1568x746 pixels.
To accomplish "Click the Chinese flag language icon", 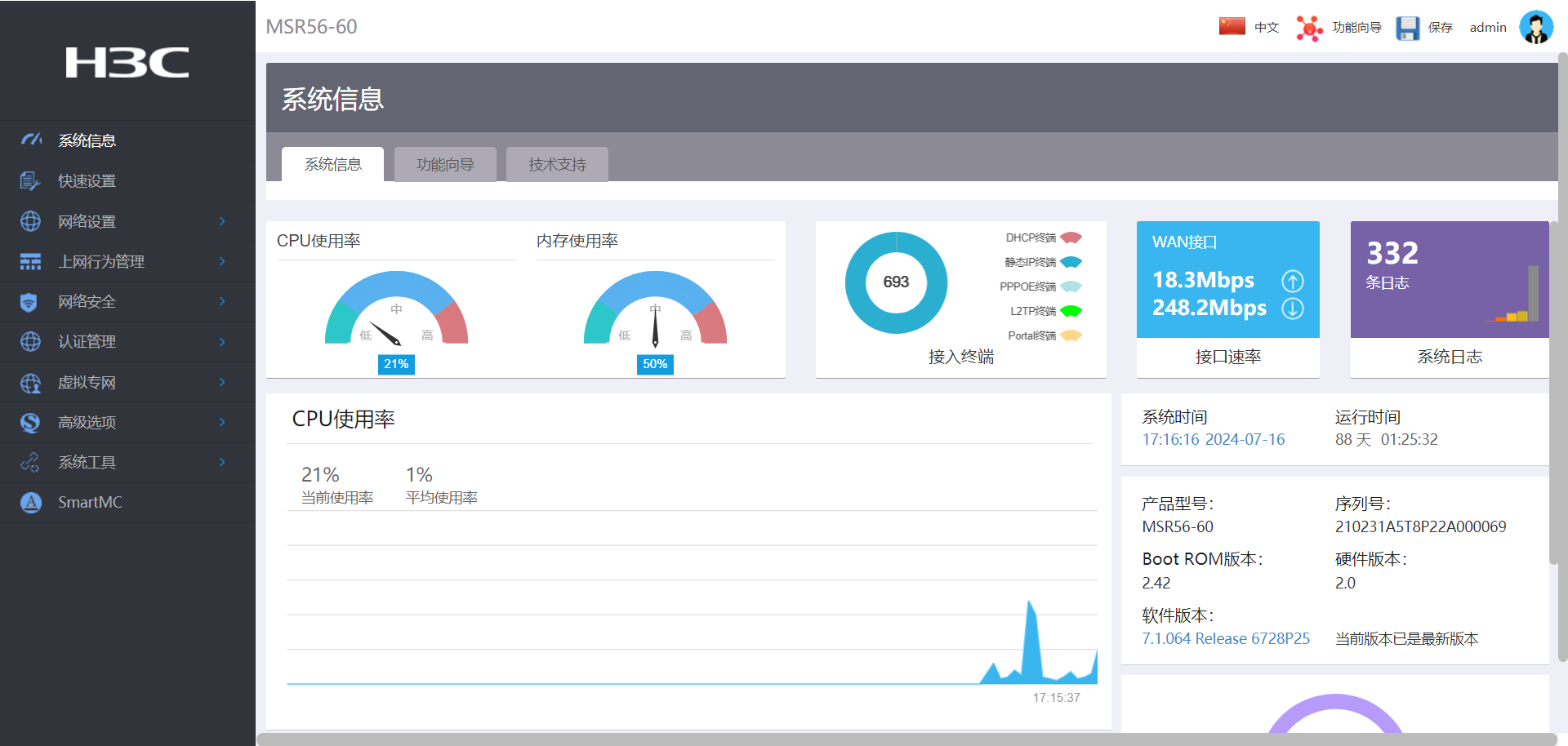I will coord(1232,26).
